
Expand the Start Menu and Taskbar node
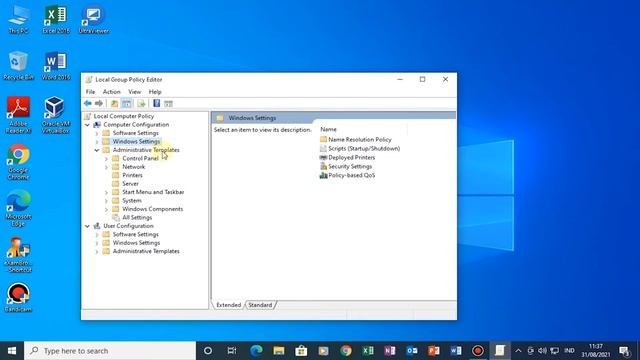pyautogui.click(x=107, y=192)
